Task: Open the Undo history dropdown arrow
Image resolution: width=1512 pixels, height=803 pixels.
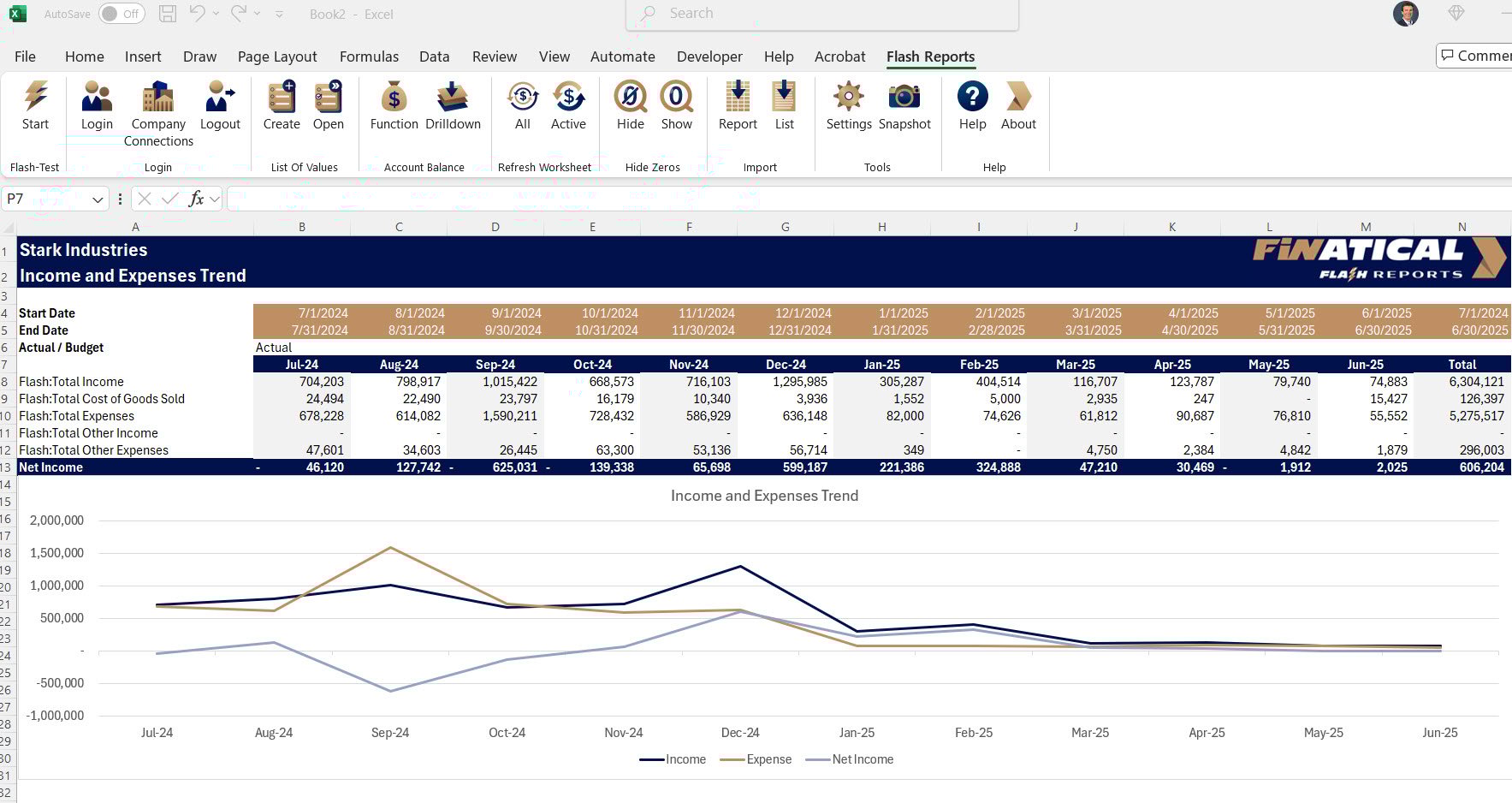Action: (216, 14)
